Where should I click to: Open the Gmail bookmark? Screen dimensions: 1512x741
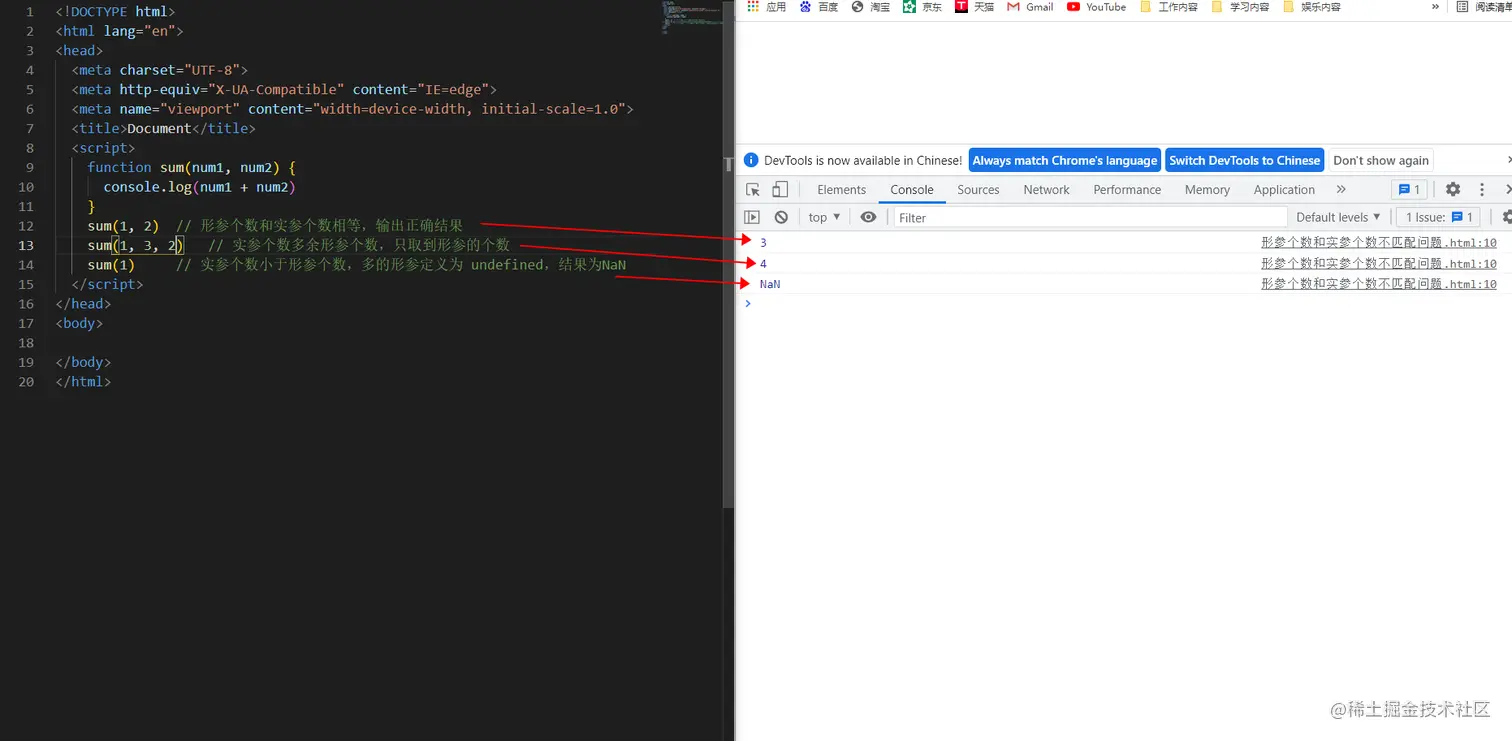click(x=1030, y=7)
